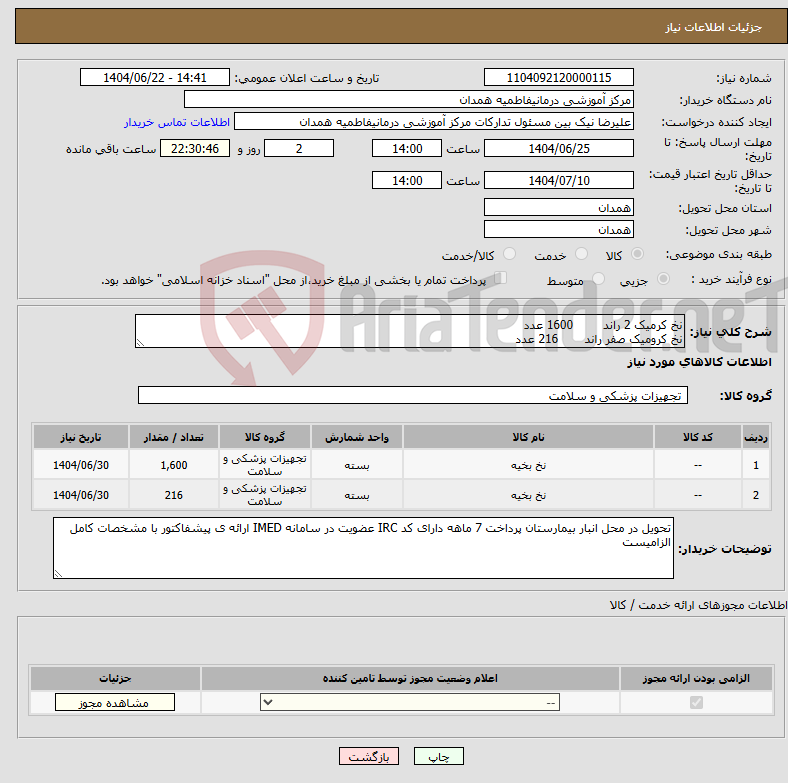788x783 pixels.
Task: Choose the متوسط purchase type radio
Action: 598,278
